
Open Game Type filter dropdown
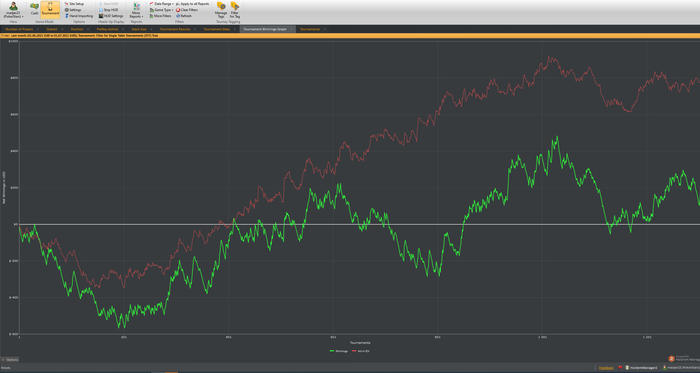[161, 9]
